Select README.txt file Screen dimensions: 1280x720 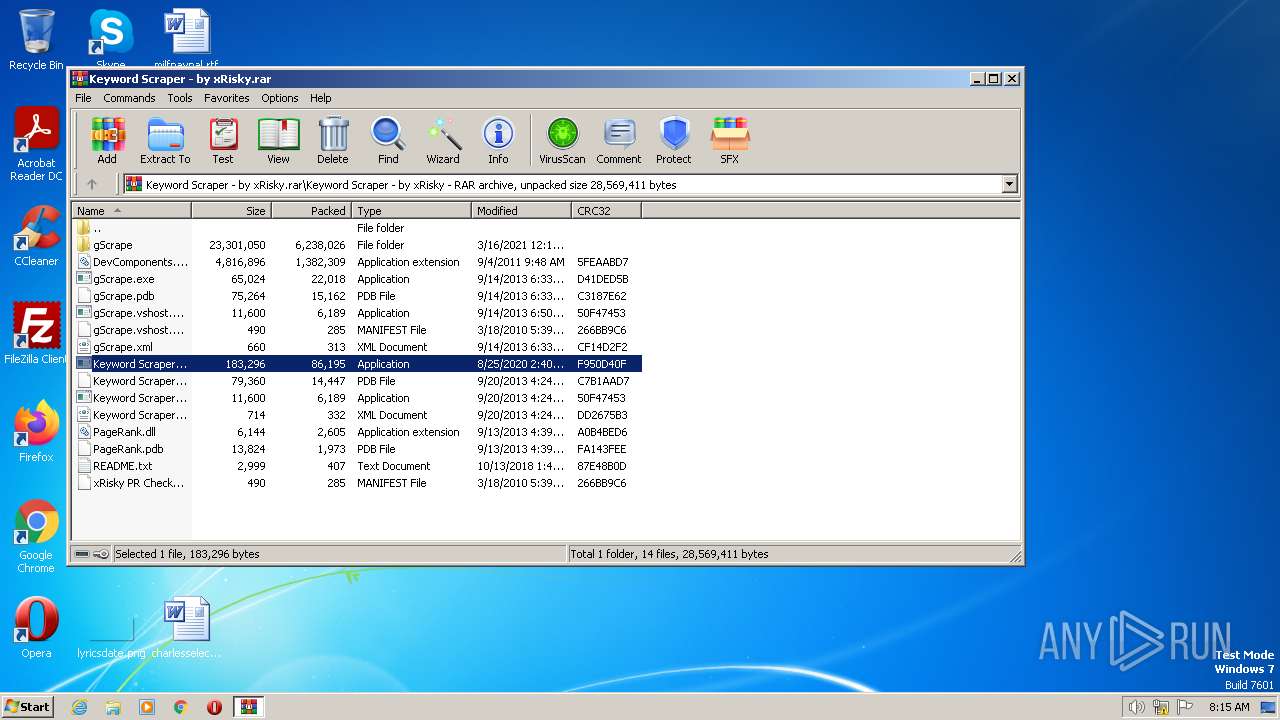[357, 466]
